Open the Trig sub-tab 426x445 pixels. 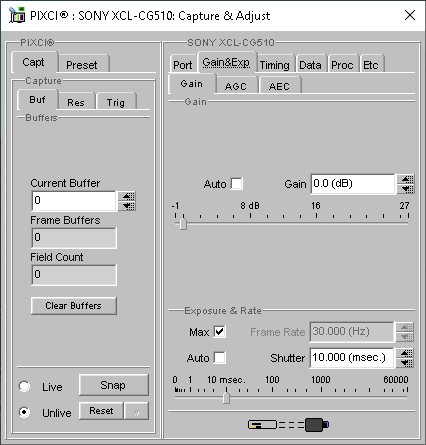click(x=116, y=102)
